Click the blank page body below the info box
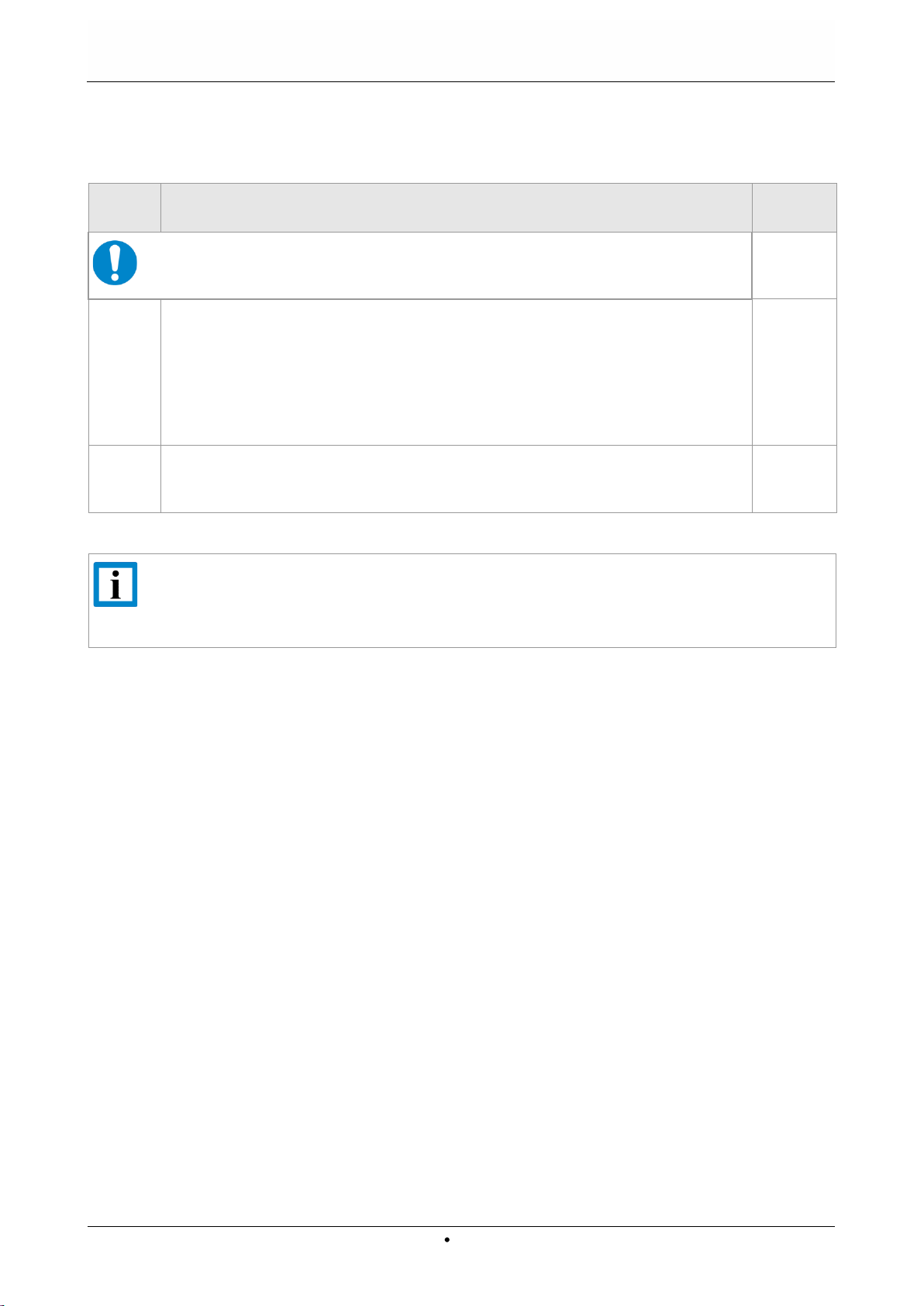Image resolution: width=924 pixels, height=1306 pixels. click(460, 930)
